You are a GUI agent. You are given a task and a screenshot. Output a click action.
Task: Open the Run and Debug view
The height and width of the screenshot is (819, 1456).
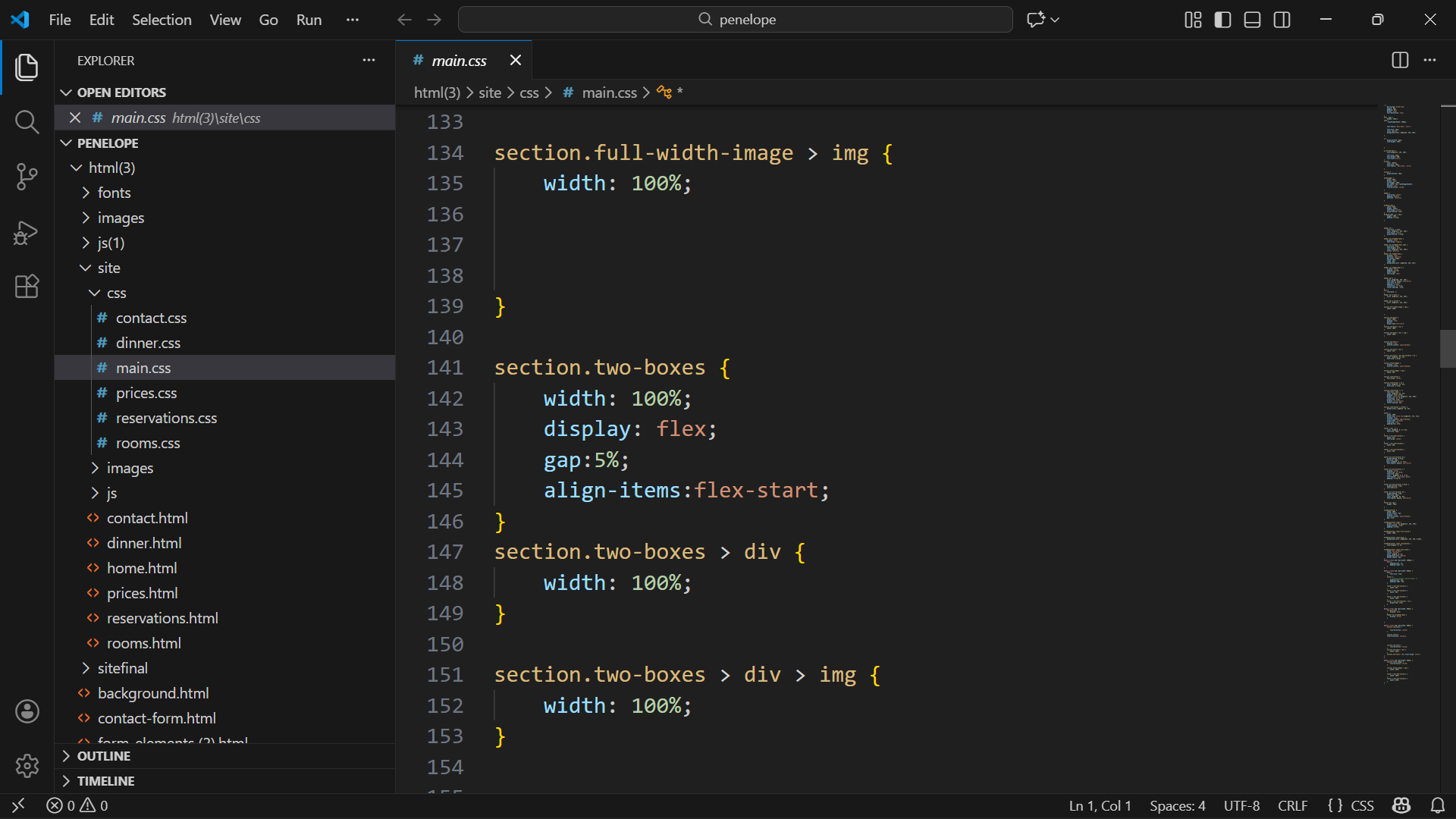[x=27, y=232]
